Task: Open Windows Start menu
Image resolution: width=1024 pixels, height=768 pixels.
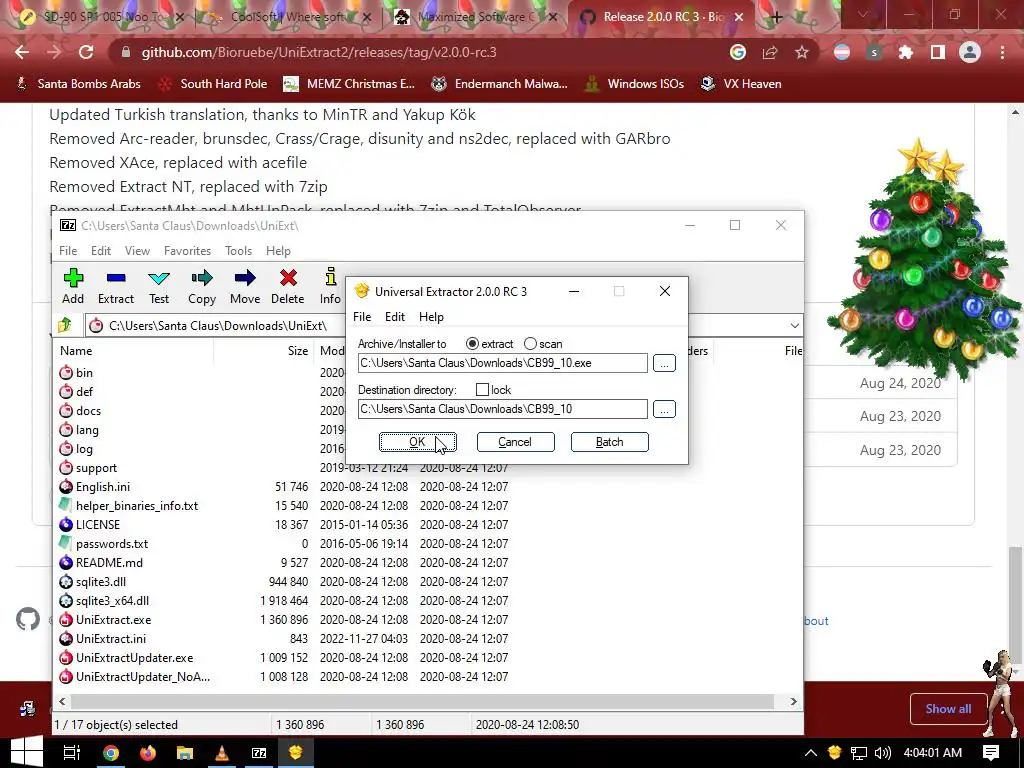Action: point(27,752)
